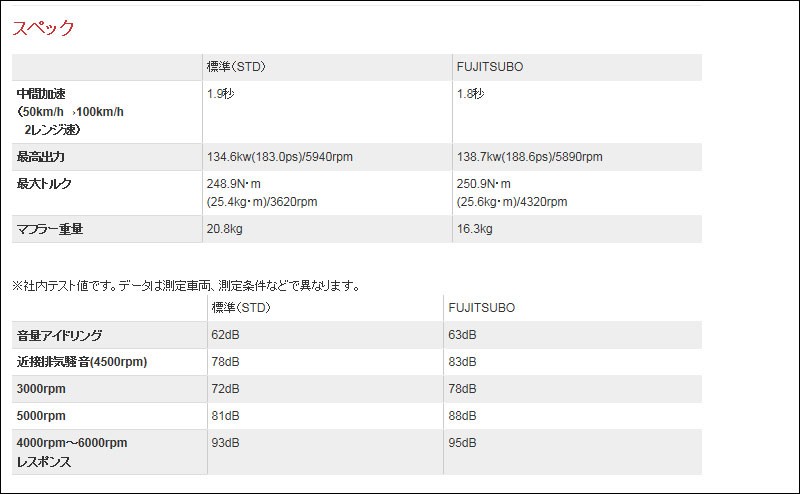Click the 音量アイドリング row label

tap(60, 335)
